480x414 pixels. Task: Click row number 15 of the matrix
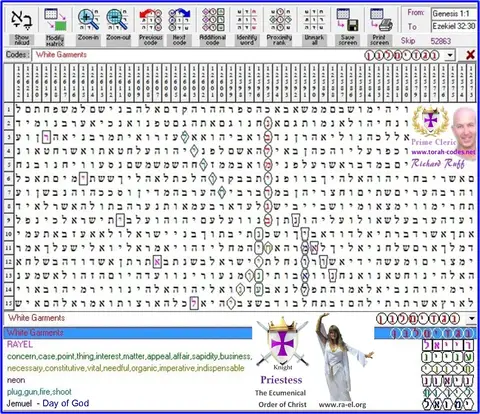point(9,303)
